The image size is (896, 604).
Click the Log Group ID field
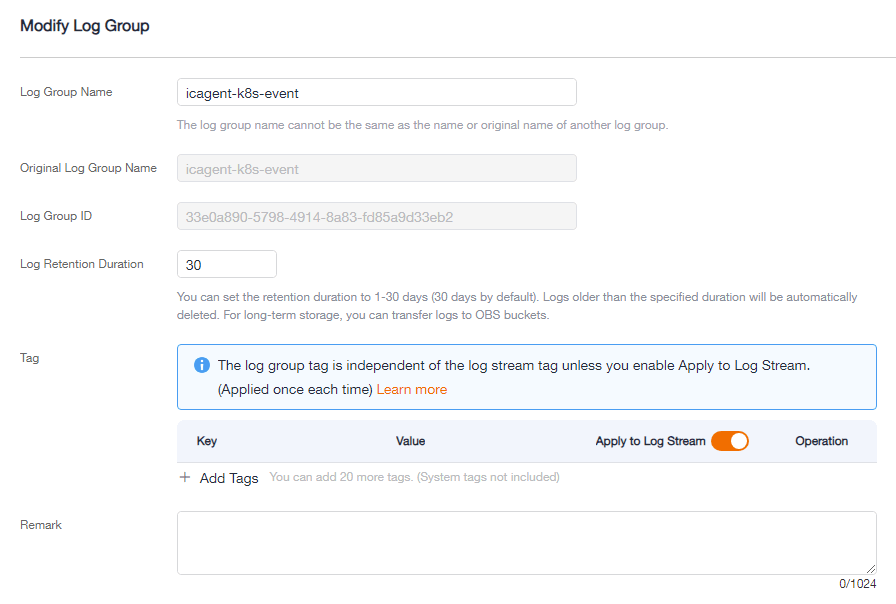point(377,217)
